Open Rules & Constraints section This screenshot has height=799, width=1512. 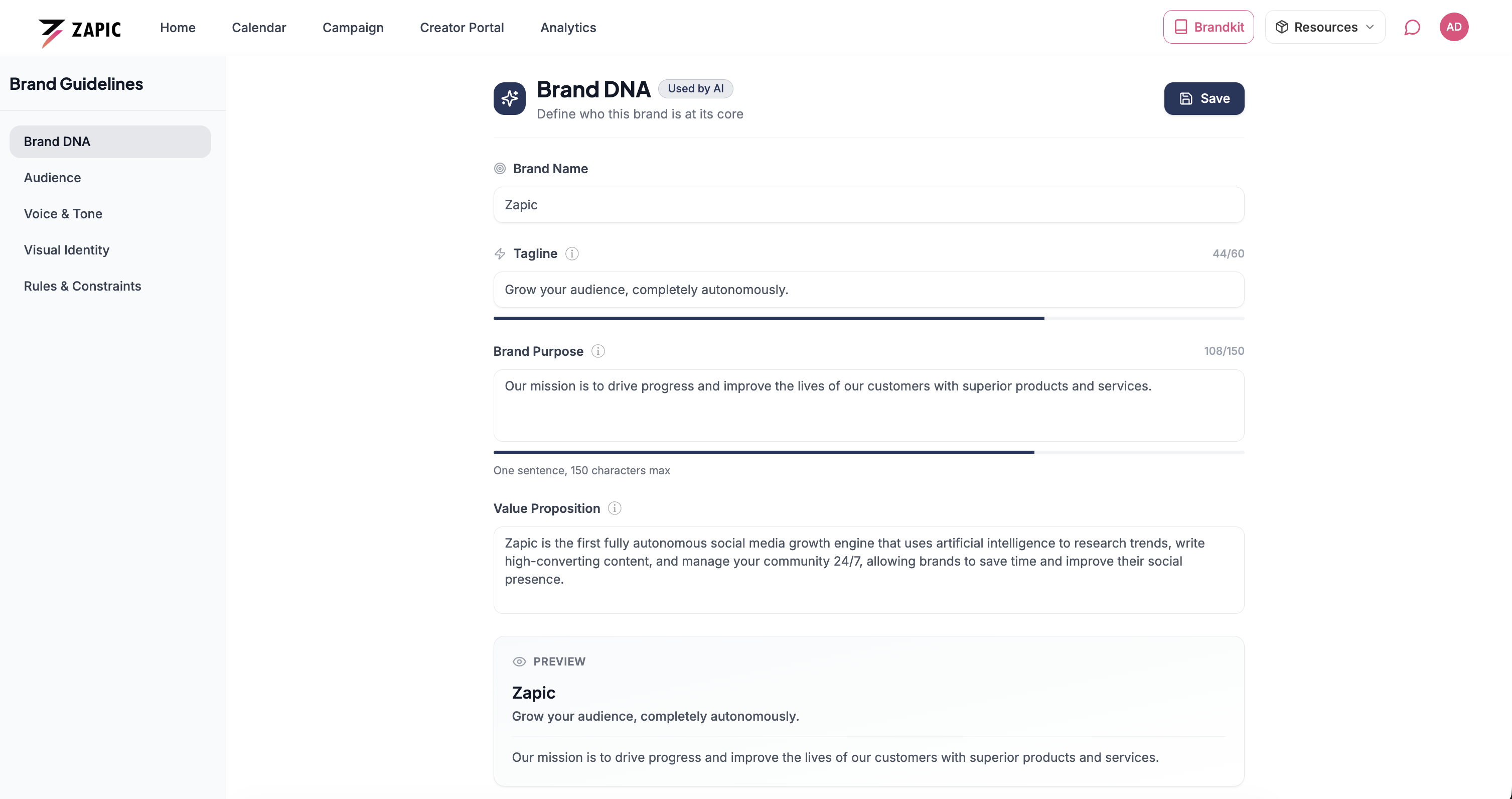pos(82,286)
